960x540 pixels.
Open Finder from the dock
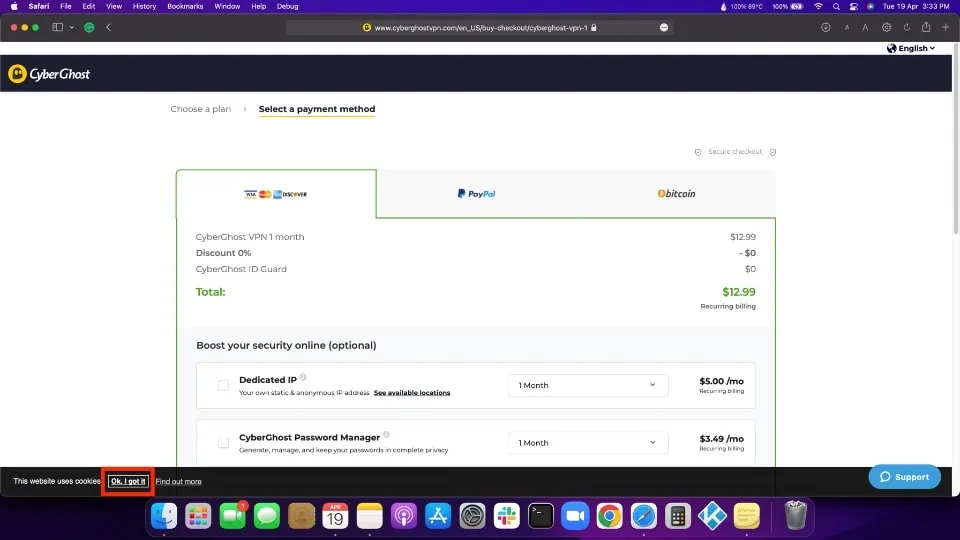click(x=164, y=516)
